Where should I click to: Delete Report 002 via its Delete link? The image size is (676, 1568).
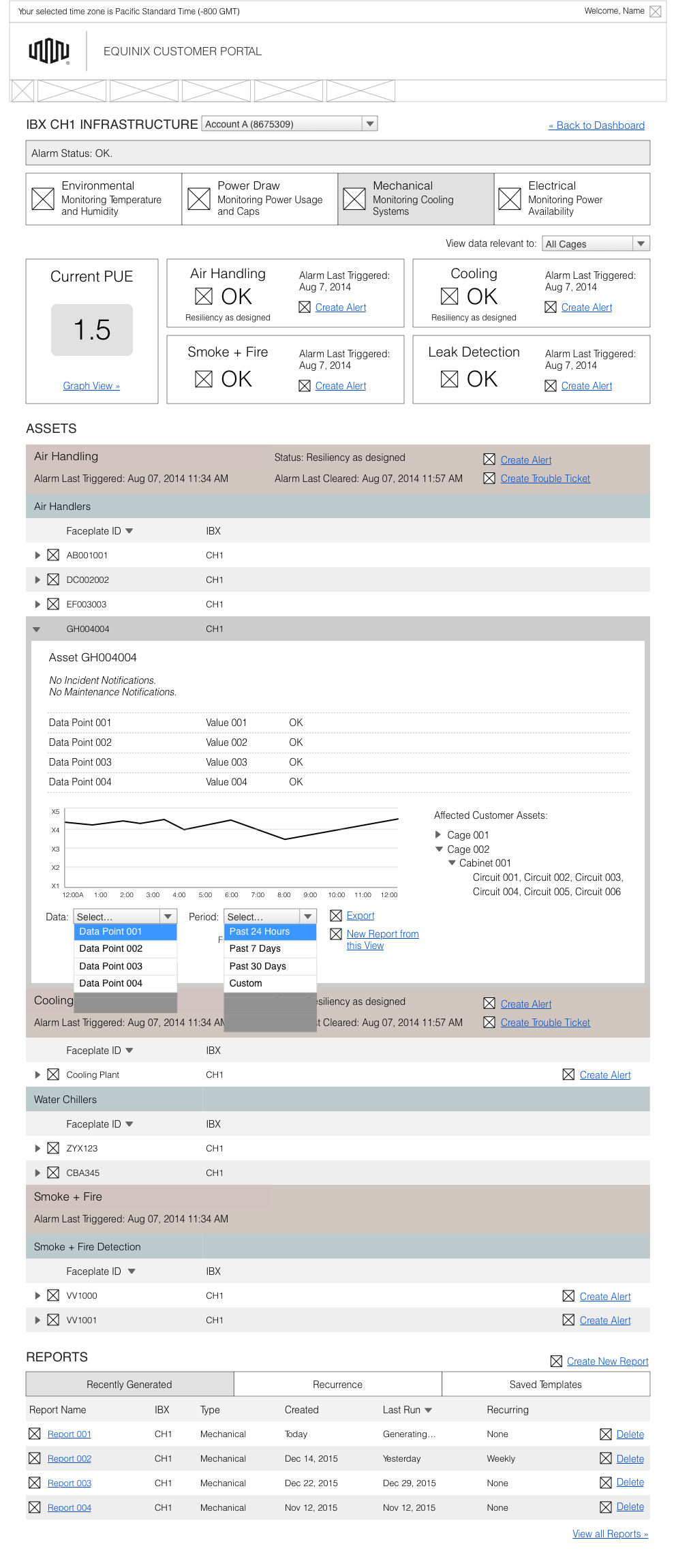[630, 1459]
